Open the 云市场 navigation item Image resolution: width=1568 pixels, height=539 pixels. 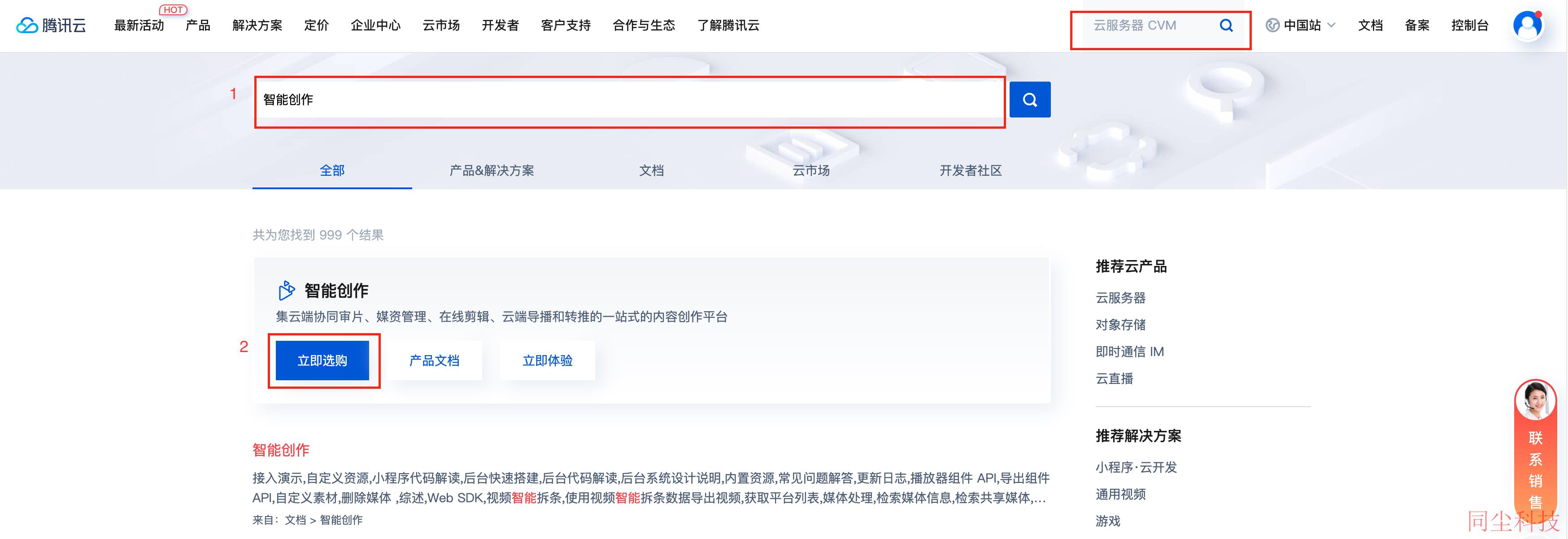(x=441, y=25)
